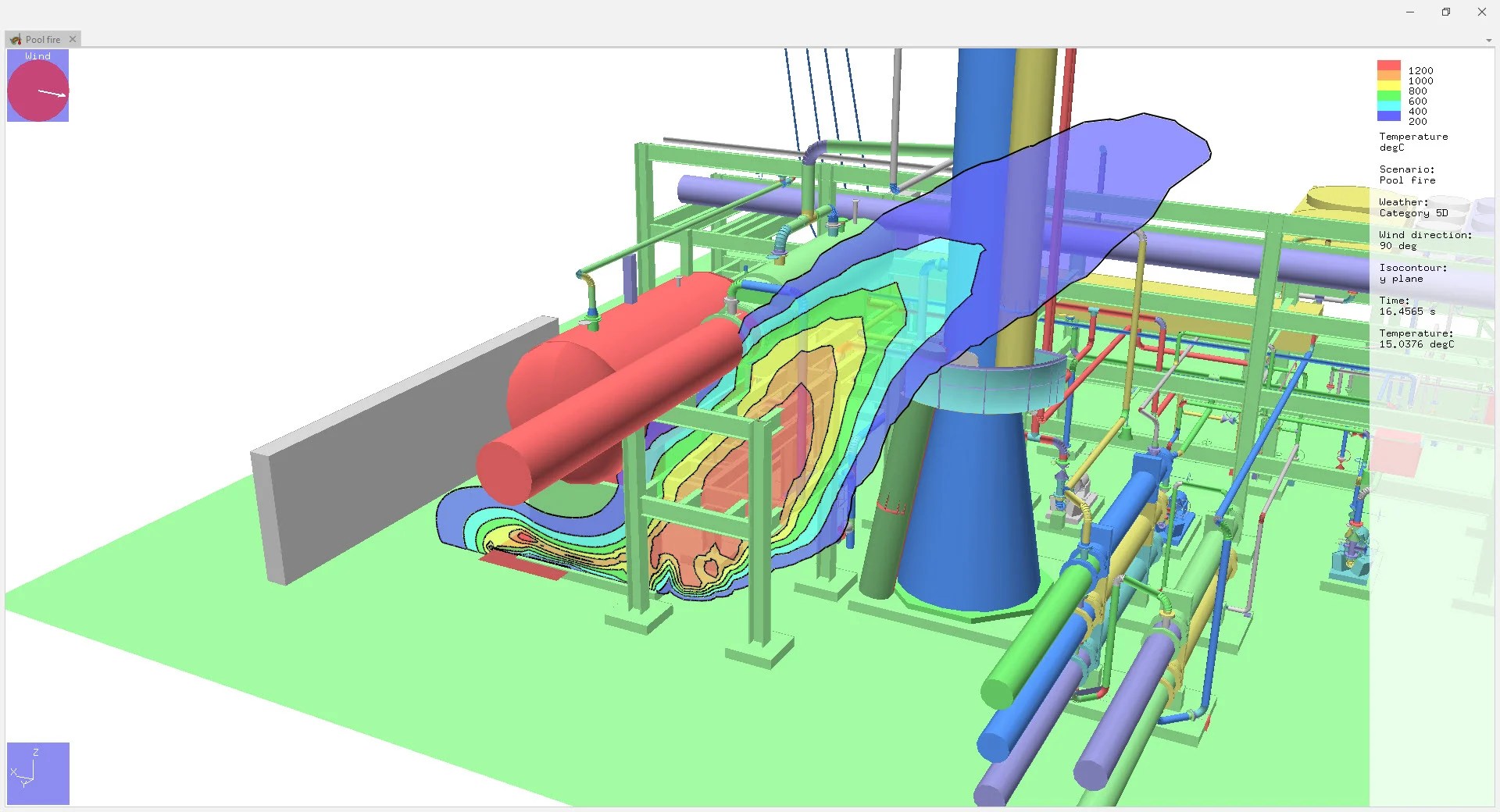This screenshot has height=812, width=1500.
Task: Switch to the Pool fire tab
Action: (x=43, y=39)
